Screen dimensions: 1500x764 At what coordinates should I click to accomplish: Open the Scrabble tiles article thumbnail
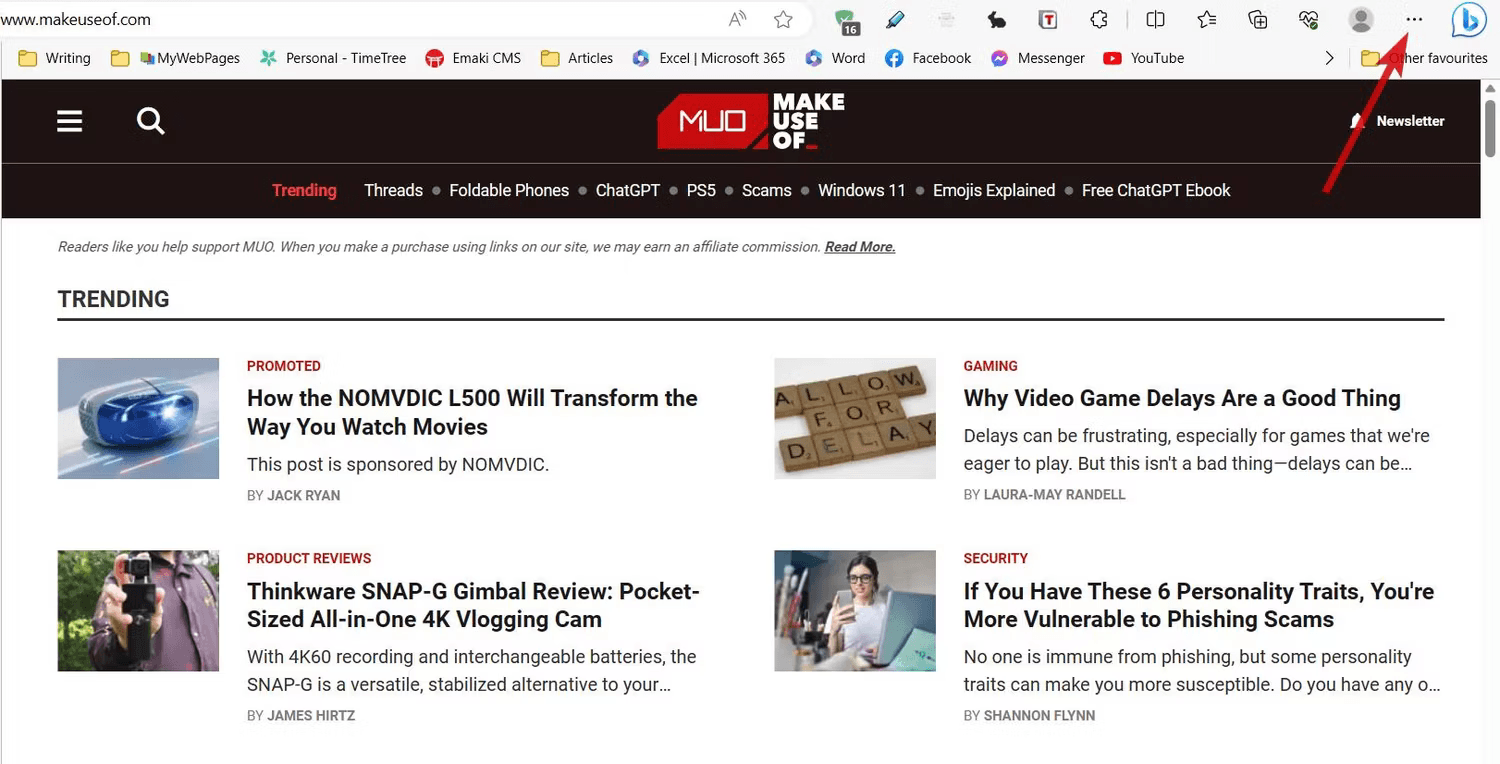855,418
